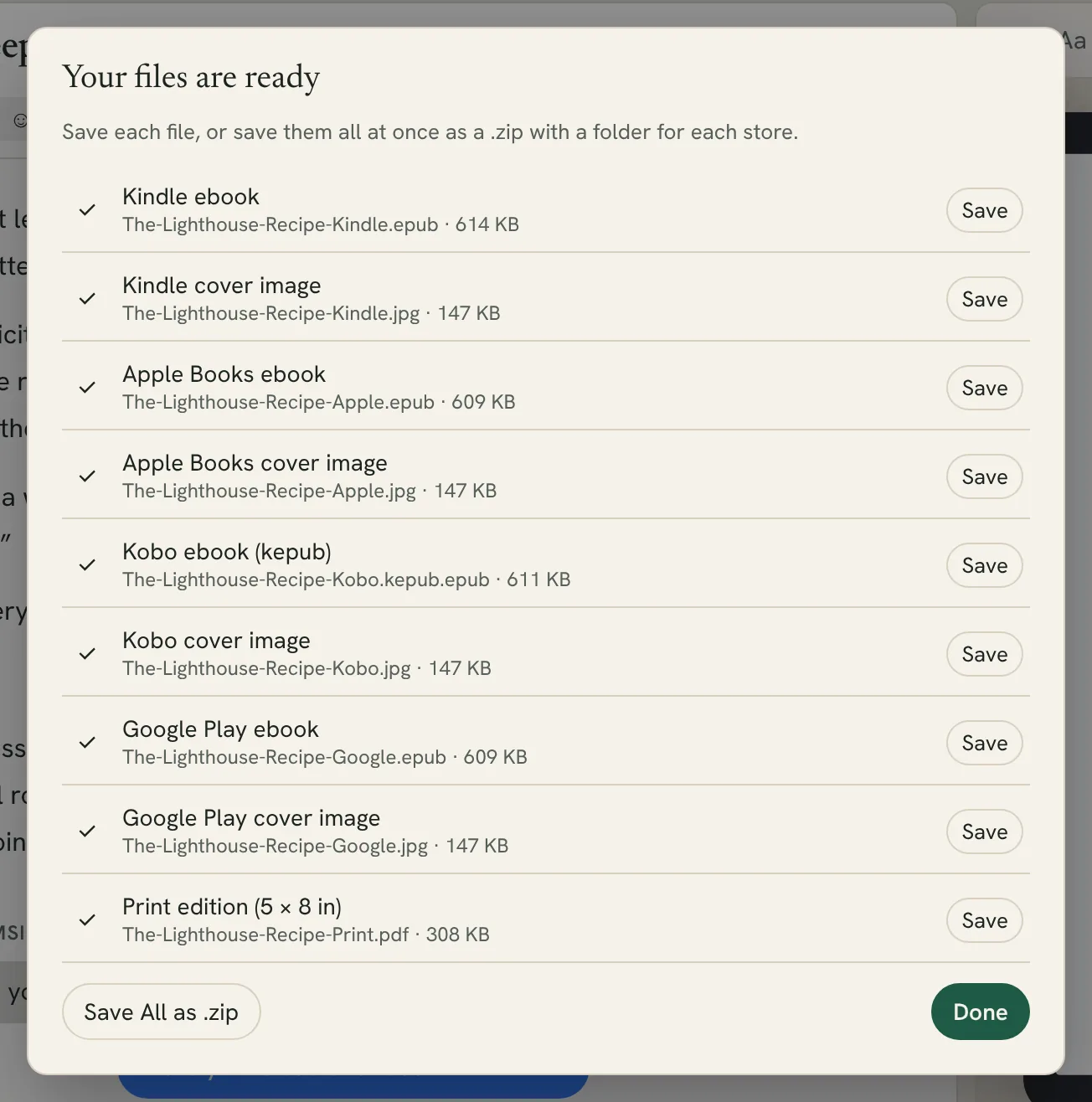This screenshot has width=1092, height=1102.
Task: Select filename The-Lighthouse-Recipe-Print.pdf
Action: [265, 935]
